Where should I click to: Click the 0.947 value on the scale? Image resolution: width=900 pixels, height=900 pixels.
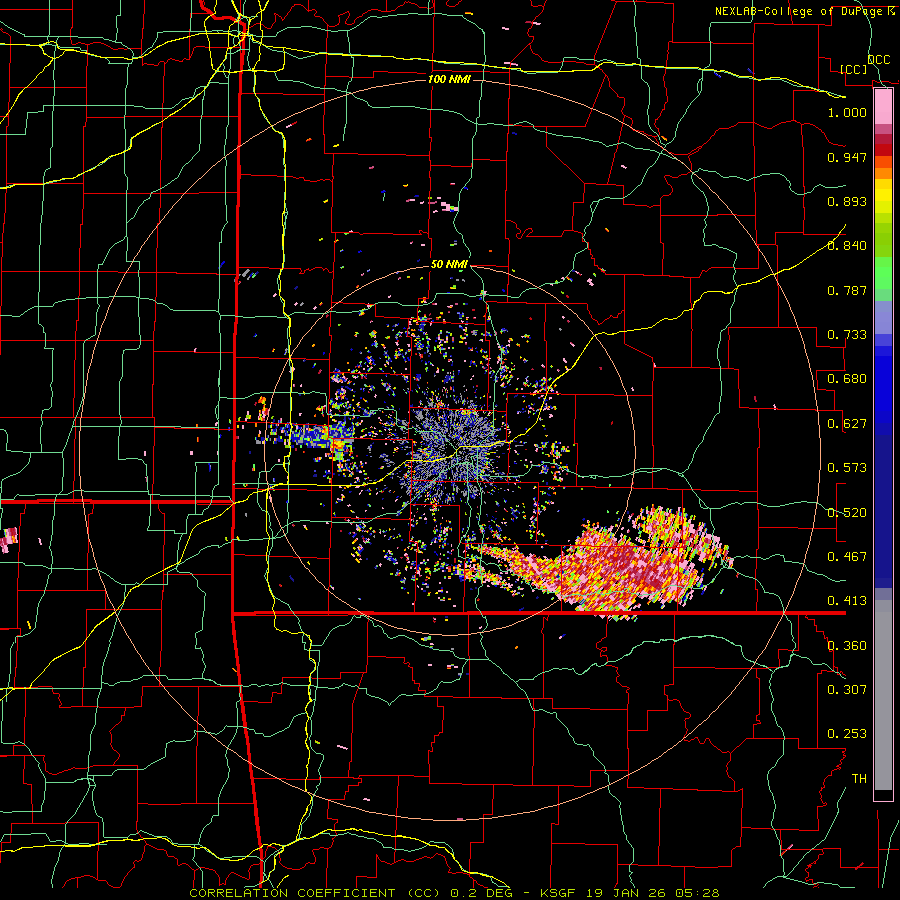pyautogui.click(x=847, y=157)
